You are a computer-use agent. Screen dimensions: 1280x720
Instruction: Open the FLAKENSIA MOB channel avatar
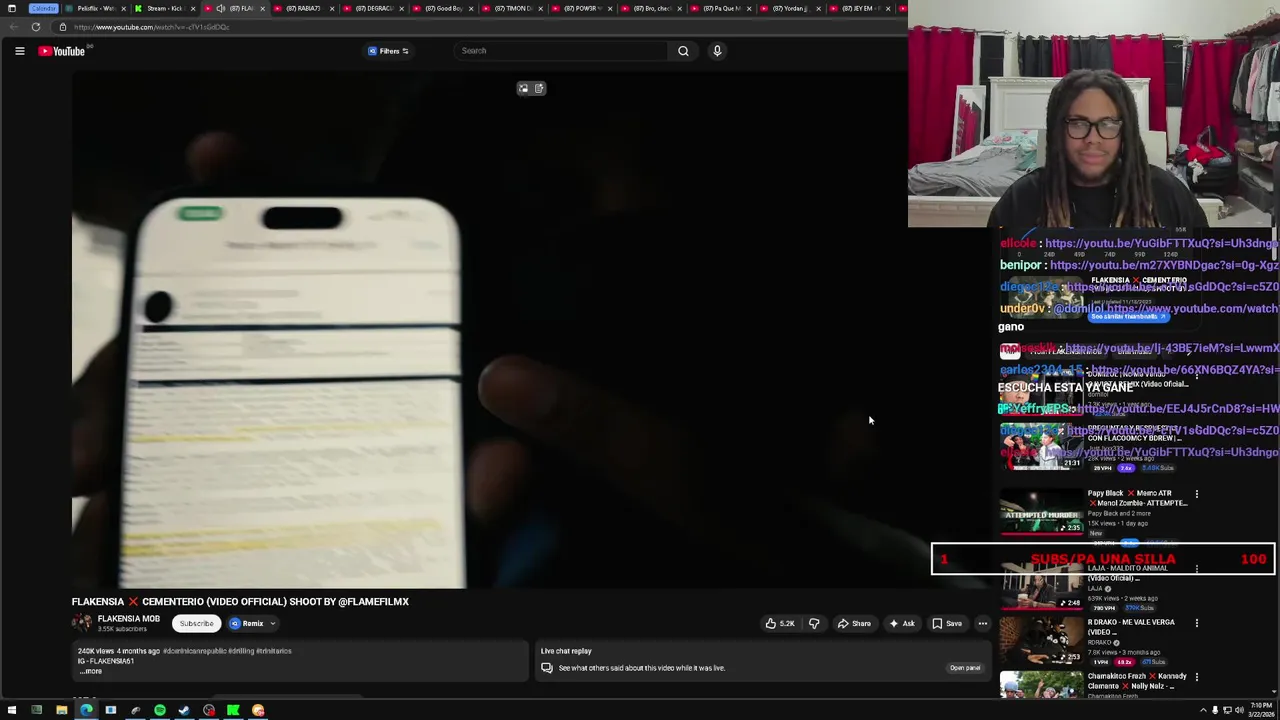[x=81, y=623]
